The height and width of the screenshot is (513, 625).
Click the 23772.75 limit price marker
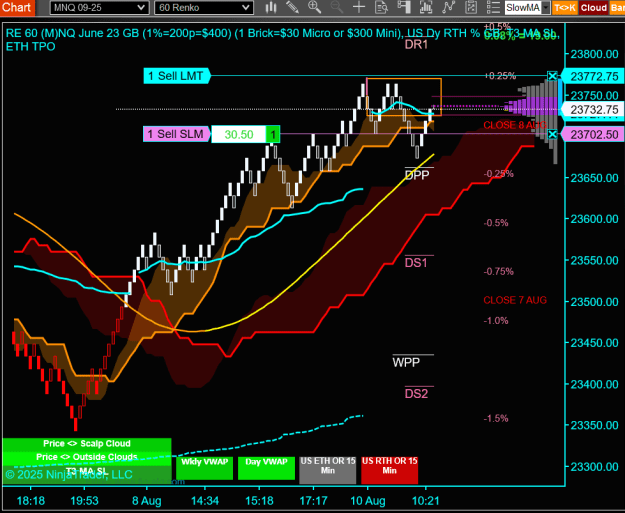click(593, 76)
